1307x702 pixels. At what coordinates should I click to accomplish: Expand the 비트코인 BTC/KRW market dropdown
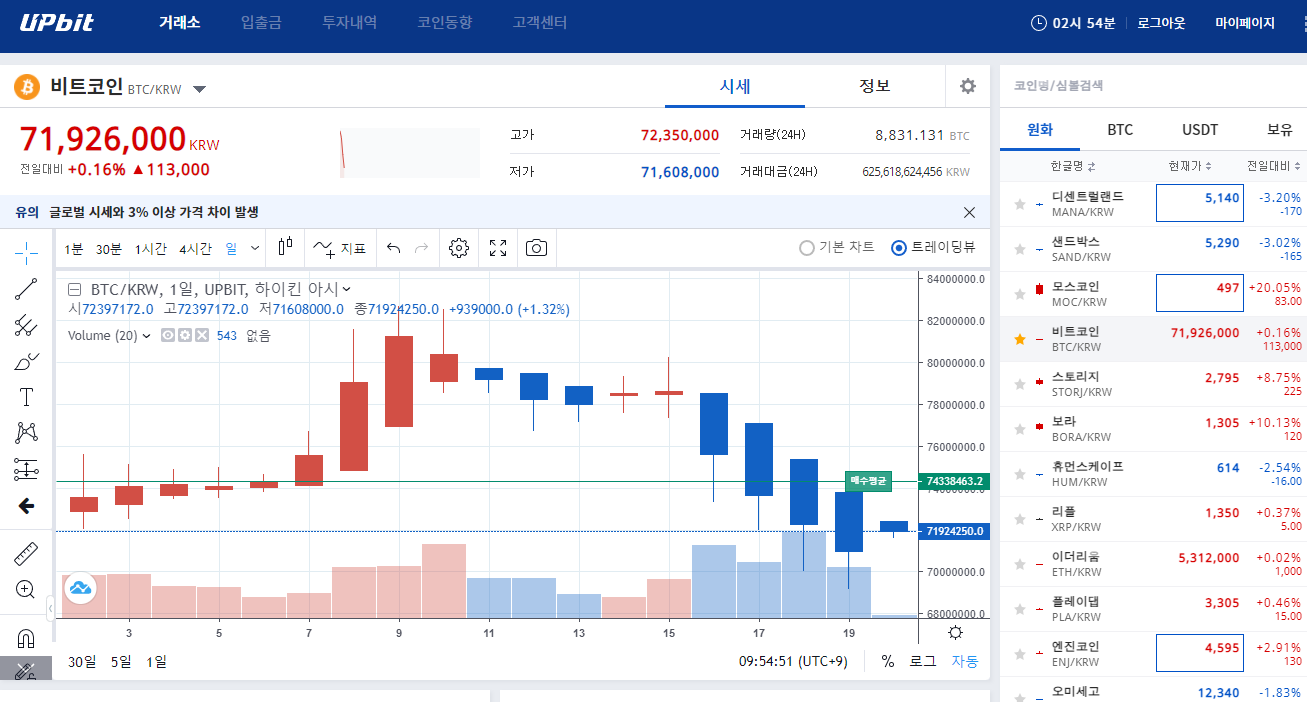pyautogui.click(x=199, y=89)
